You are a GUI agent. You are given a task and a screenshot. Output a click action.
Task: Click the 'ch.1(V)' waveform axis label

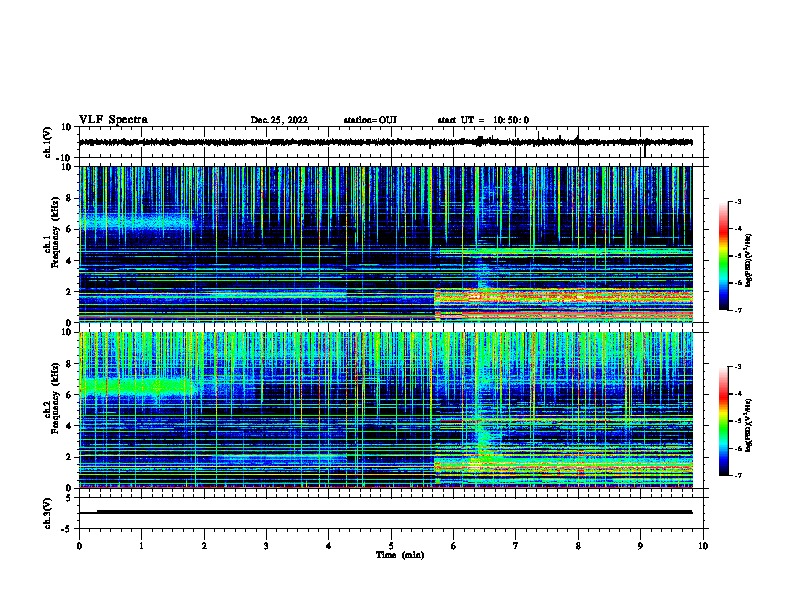[x=47, y=142]
